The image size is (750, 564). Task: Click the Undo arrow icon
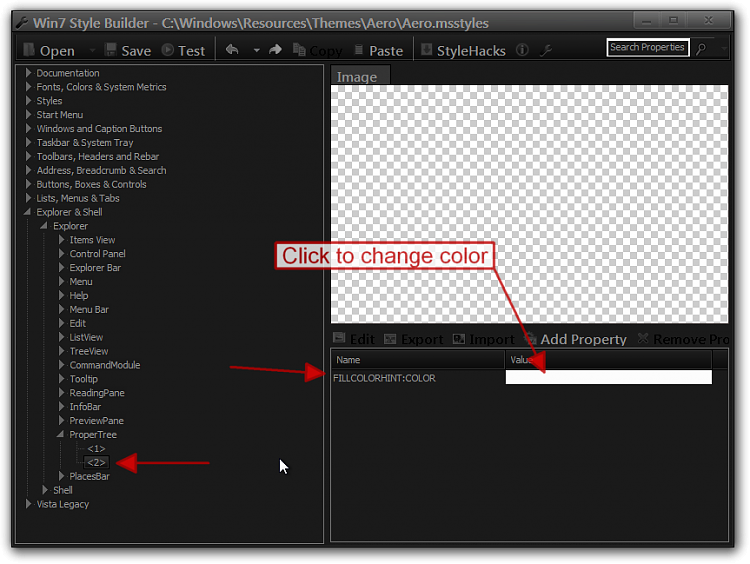point(232,49)
